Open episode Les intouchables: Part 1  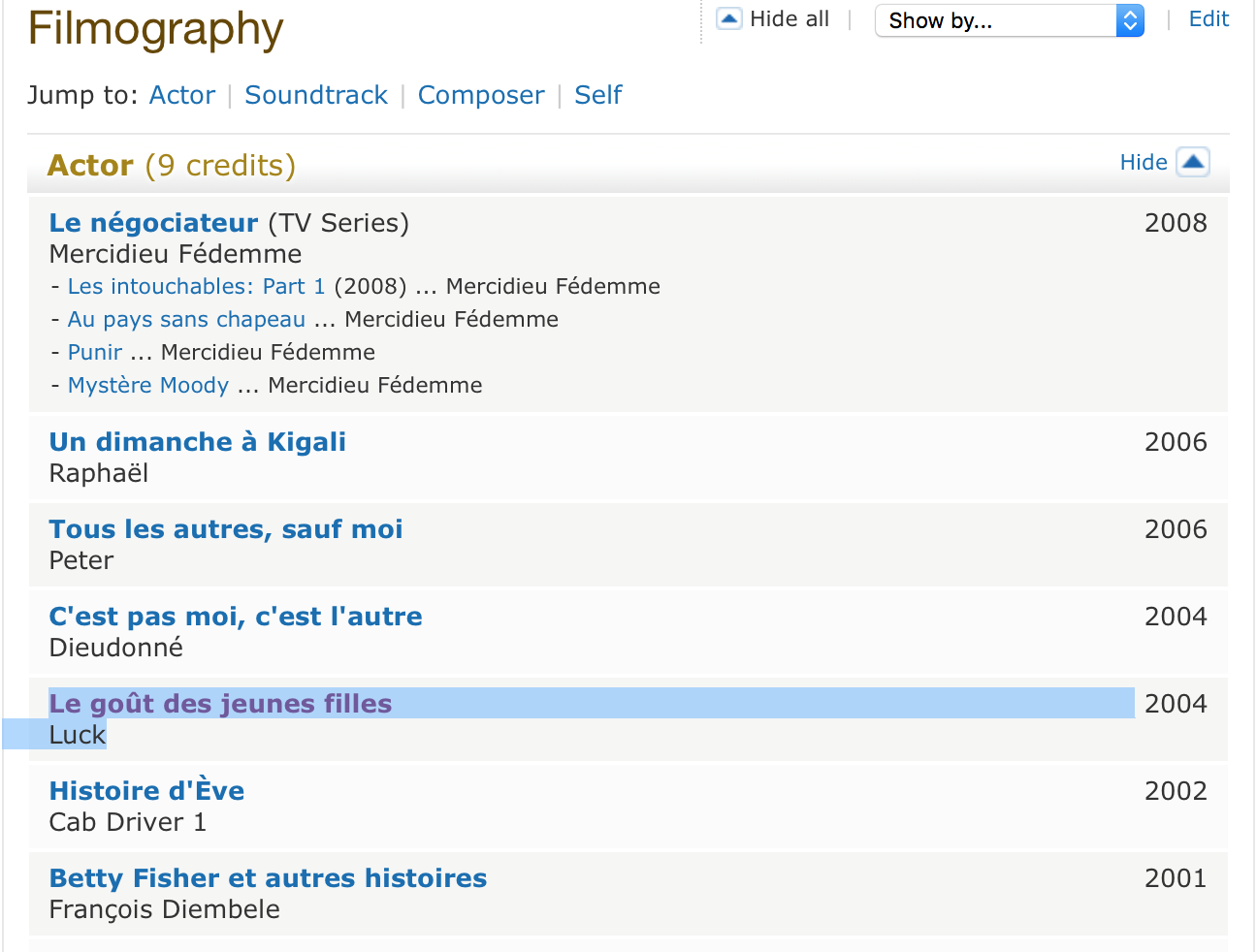(x=196, y=287)
